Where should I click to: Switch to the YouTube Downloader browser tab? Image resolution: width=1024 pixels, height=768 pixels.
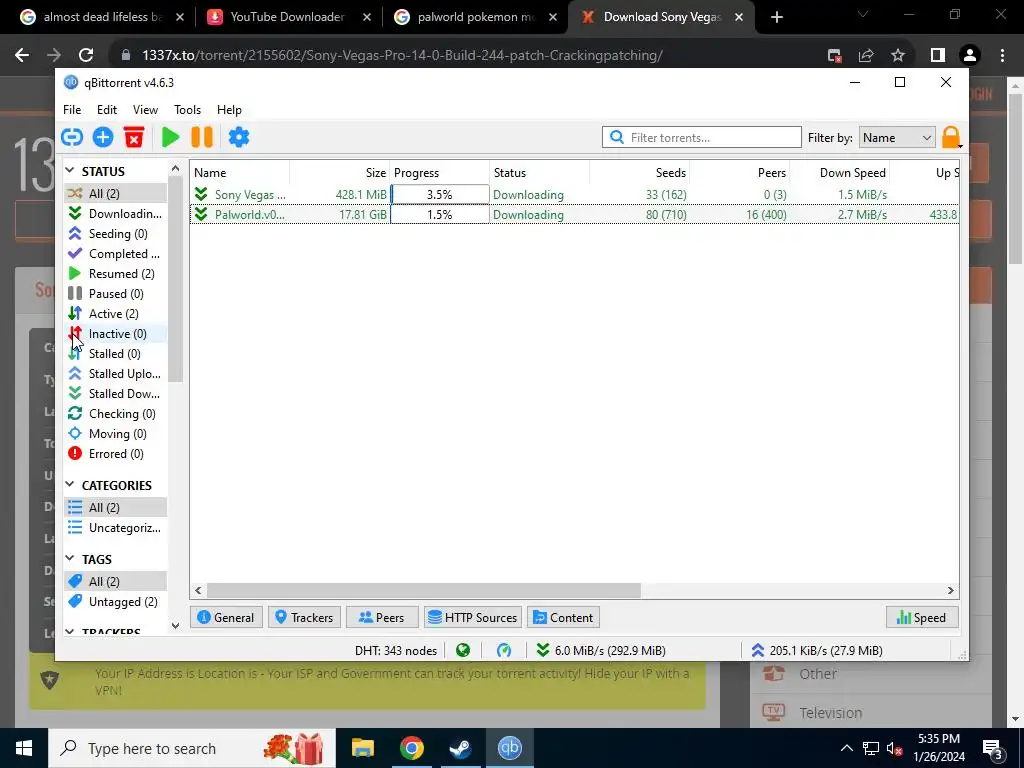point(288,17)
